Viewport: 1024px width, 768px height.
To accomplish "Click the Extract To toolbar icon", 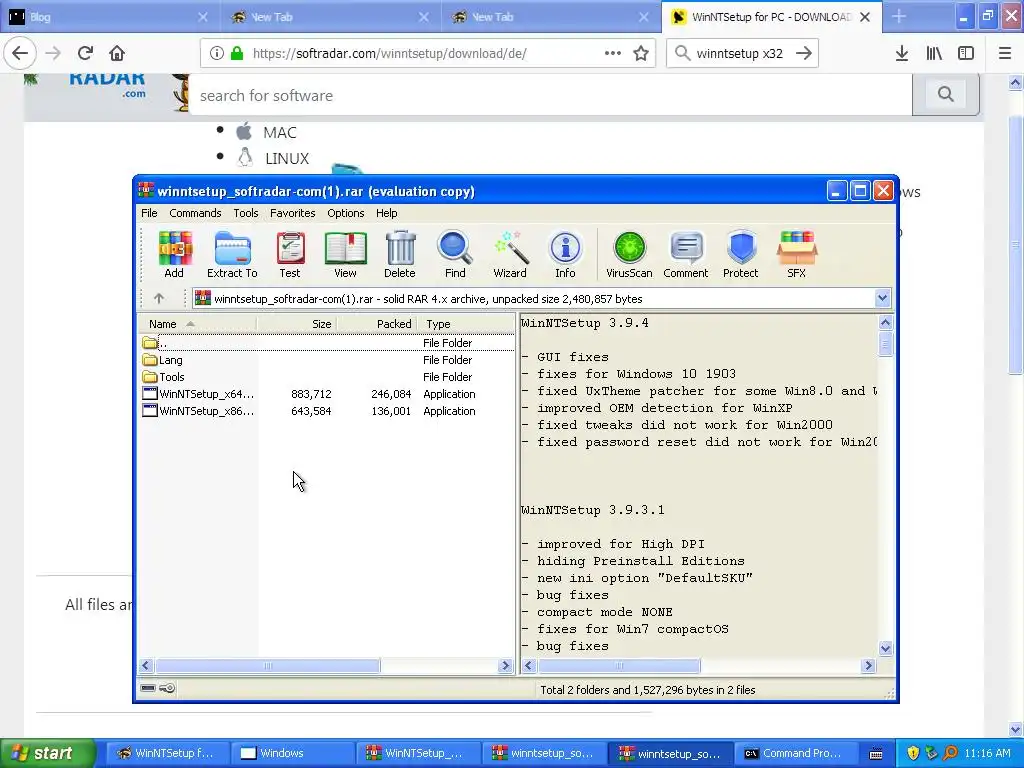I will pyautogui.click(x=232, y=255).
